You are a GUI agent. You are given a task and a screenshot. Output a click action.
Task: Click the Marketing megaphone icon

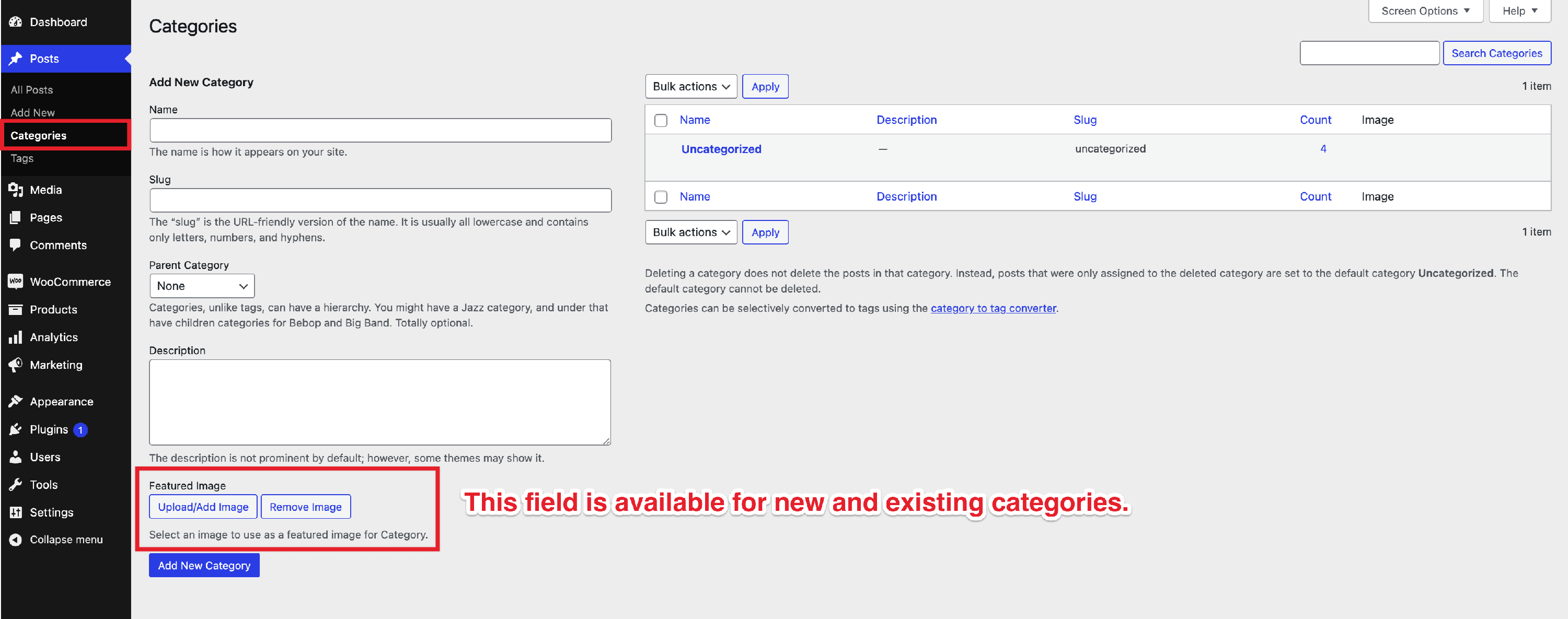(x=15, y=365)
